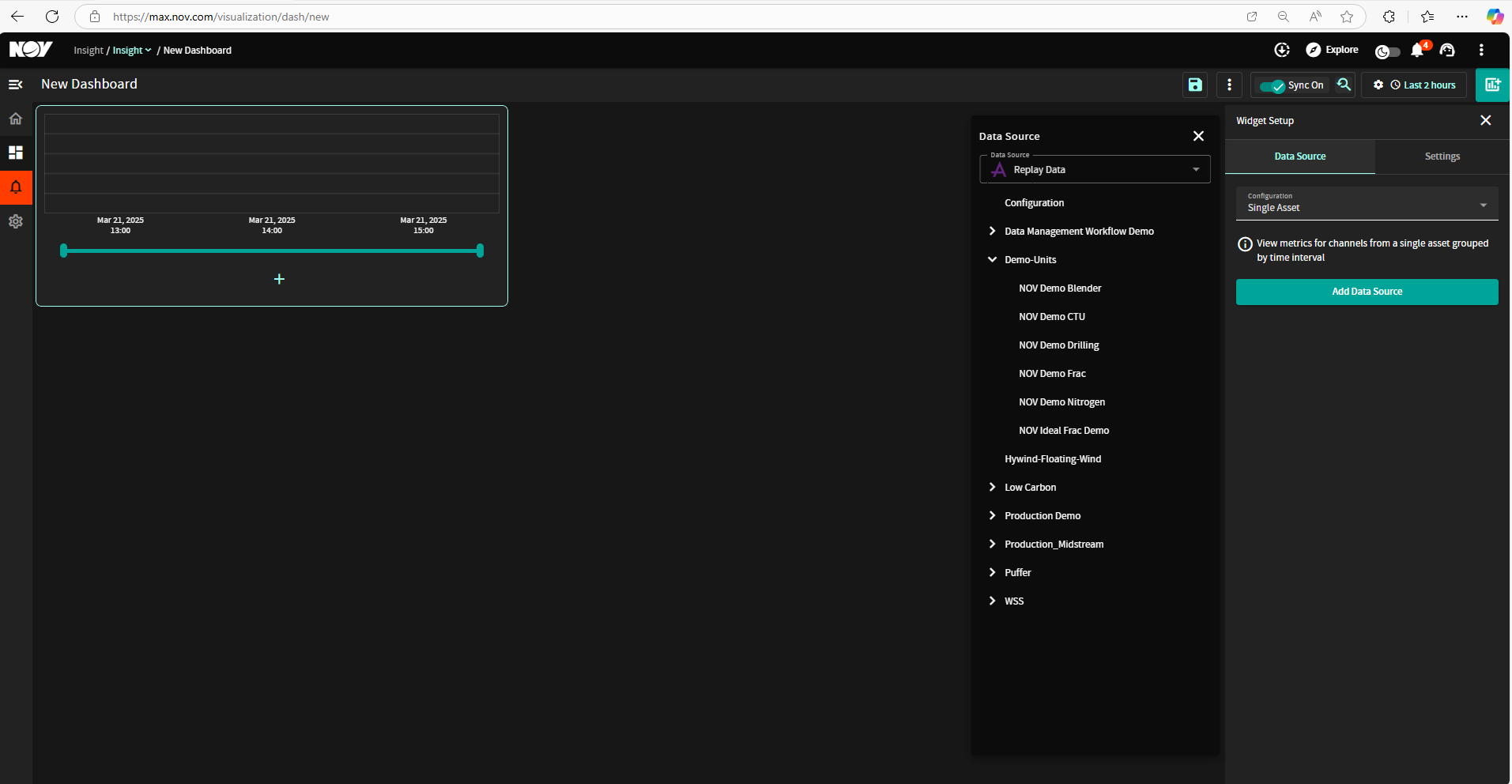Open the header vertical dots menu

[x=1481, y=50]
